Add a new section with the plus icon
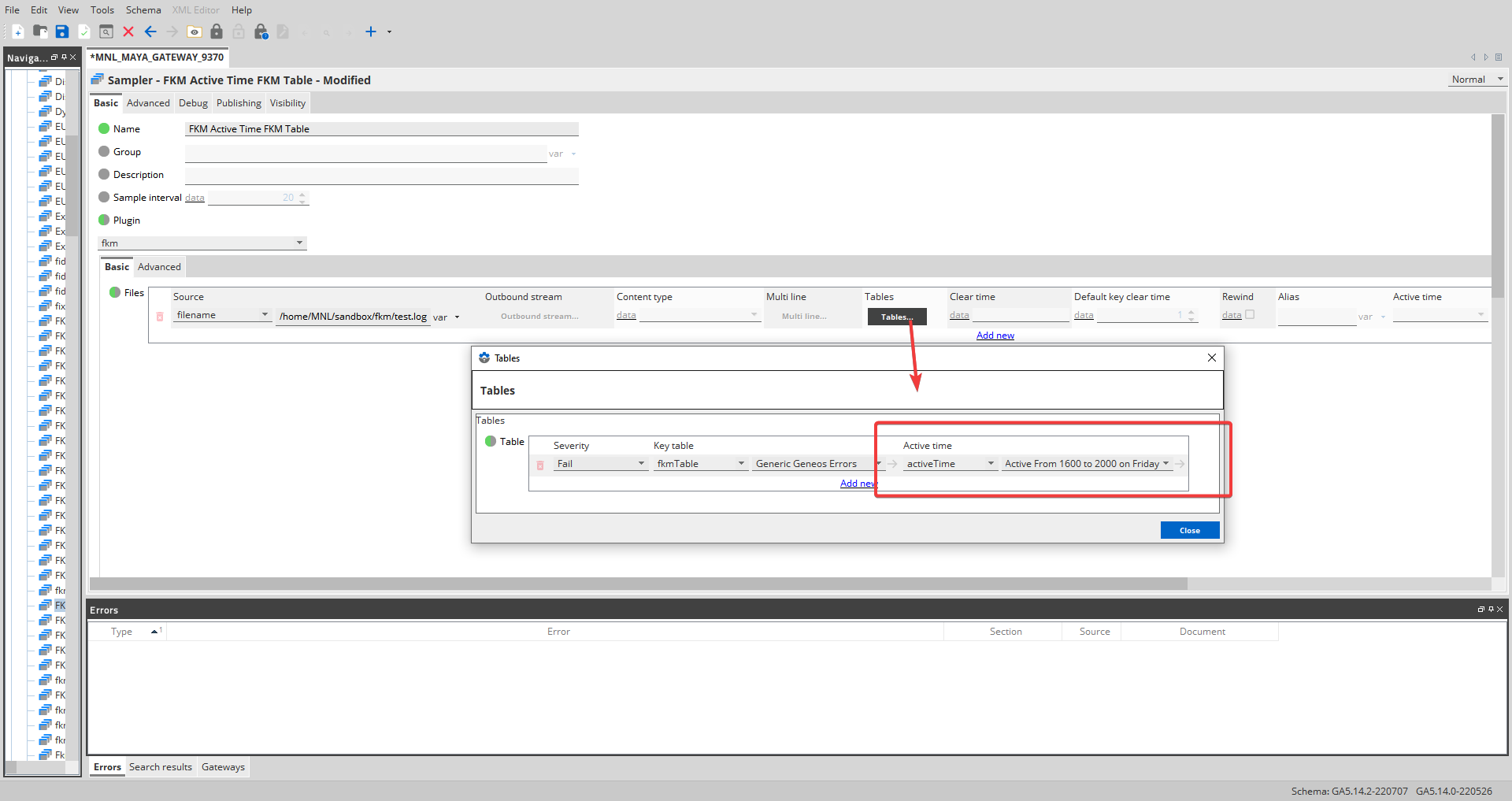 (x=370, y=32)
